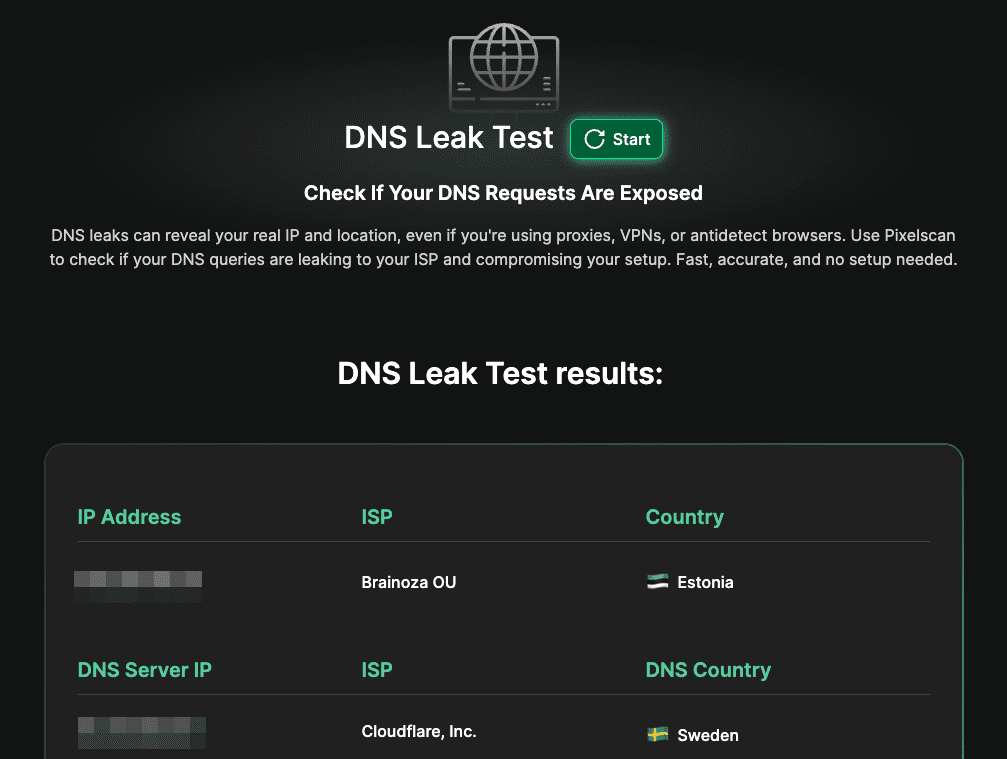The width and height of the screenshot is (1007, 759).
Task: Click the Sweden flag icon
Action: [657, 735]
